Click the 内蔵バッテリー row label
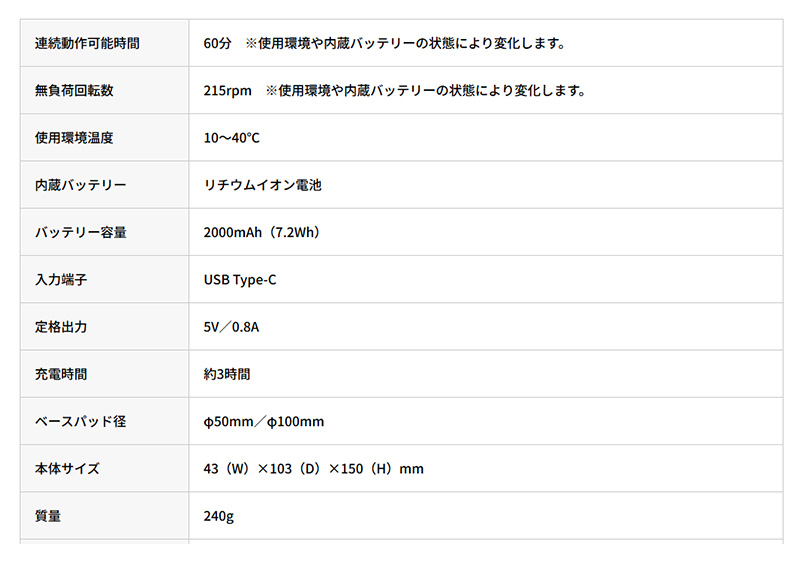 (80, 185)
